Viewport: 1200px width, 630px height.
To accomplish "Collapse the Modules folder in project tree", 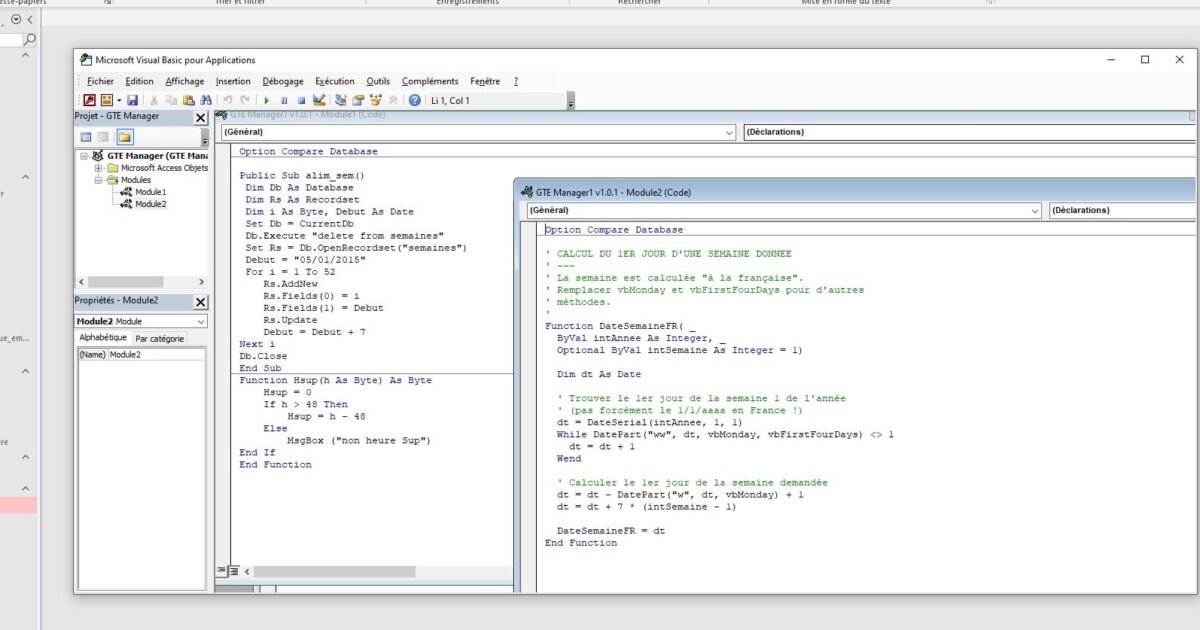I will [99, 180].
